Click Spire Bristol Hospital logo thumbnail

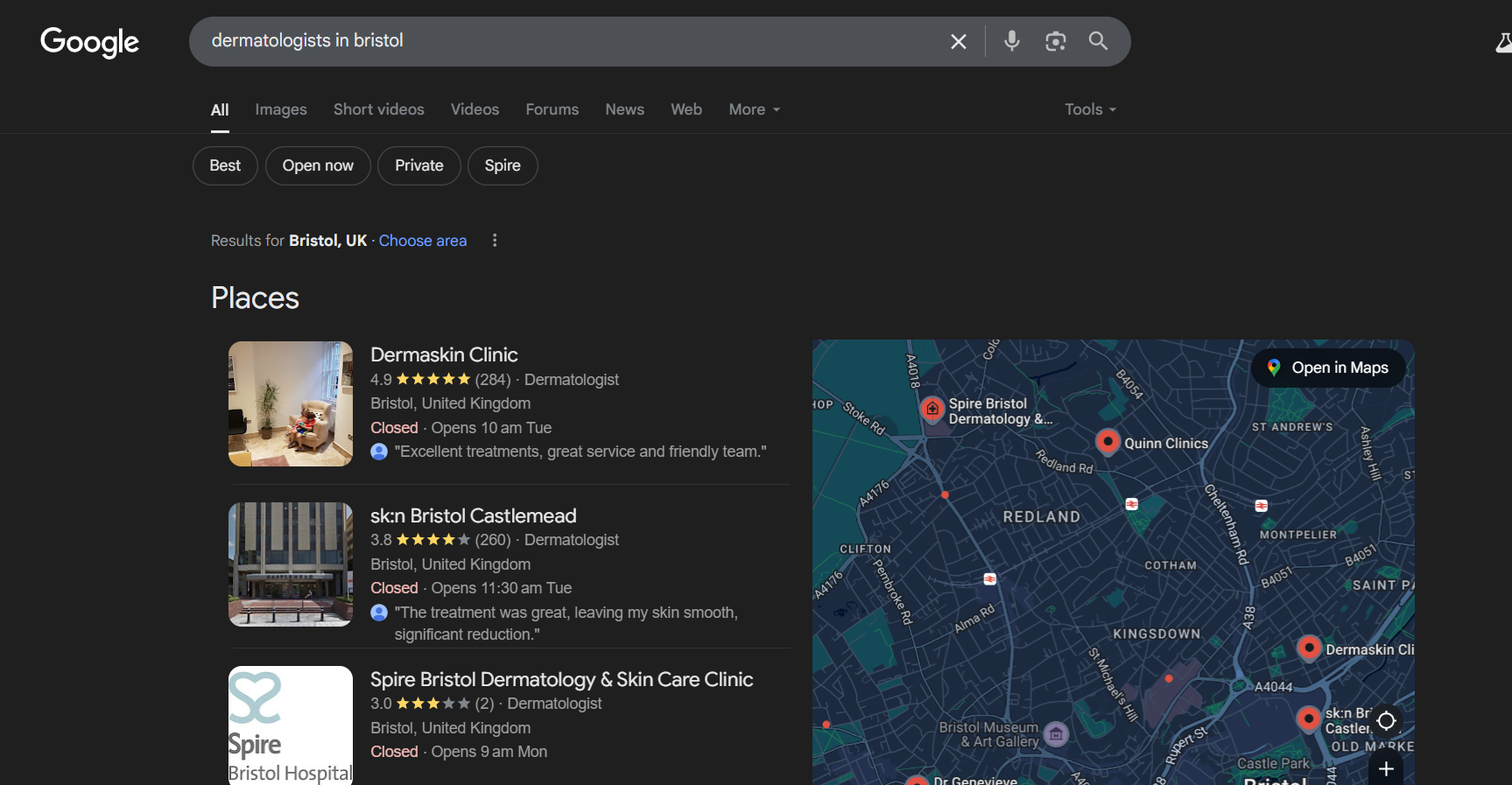(x=291, y=725)
